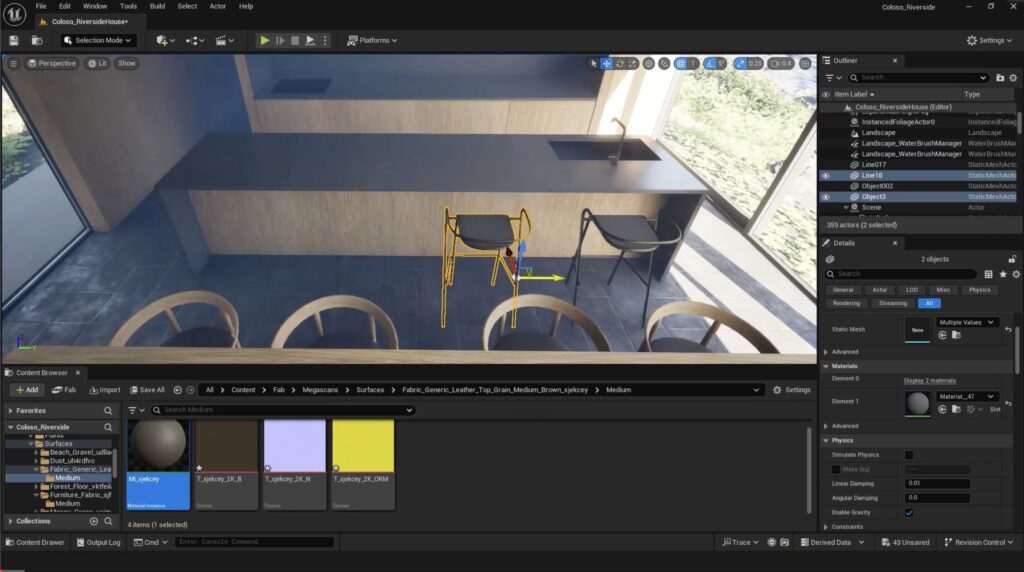Click the Stop simulation button
This screenshot has width=1024, height=572.
(x=295, y=40)
